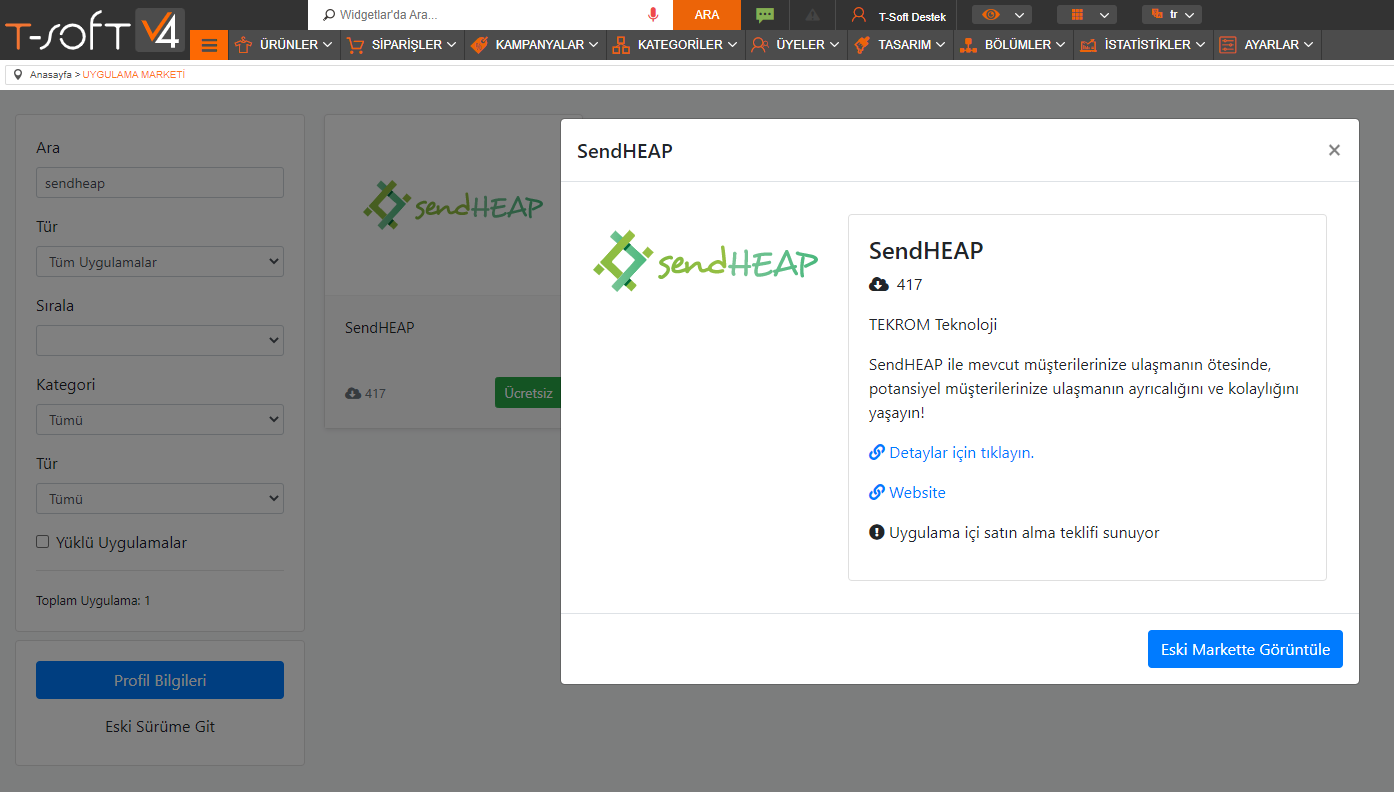This screenshot has width=1394, height=792.
Task: Close the SendHEAP dialog with X
Action: [x=1334, y=150]
